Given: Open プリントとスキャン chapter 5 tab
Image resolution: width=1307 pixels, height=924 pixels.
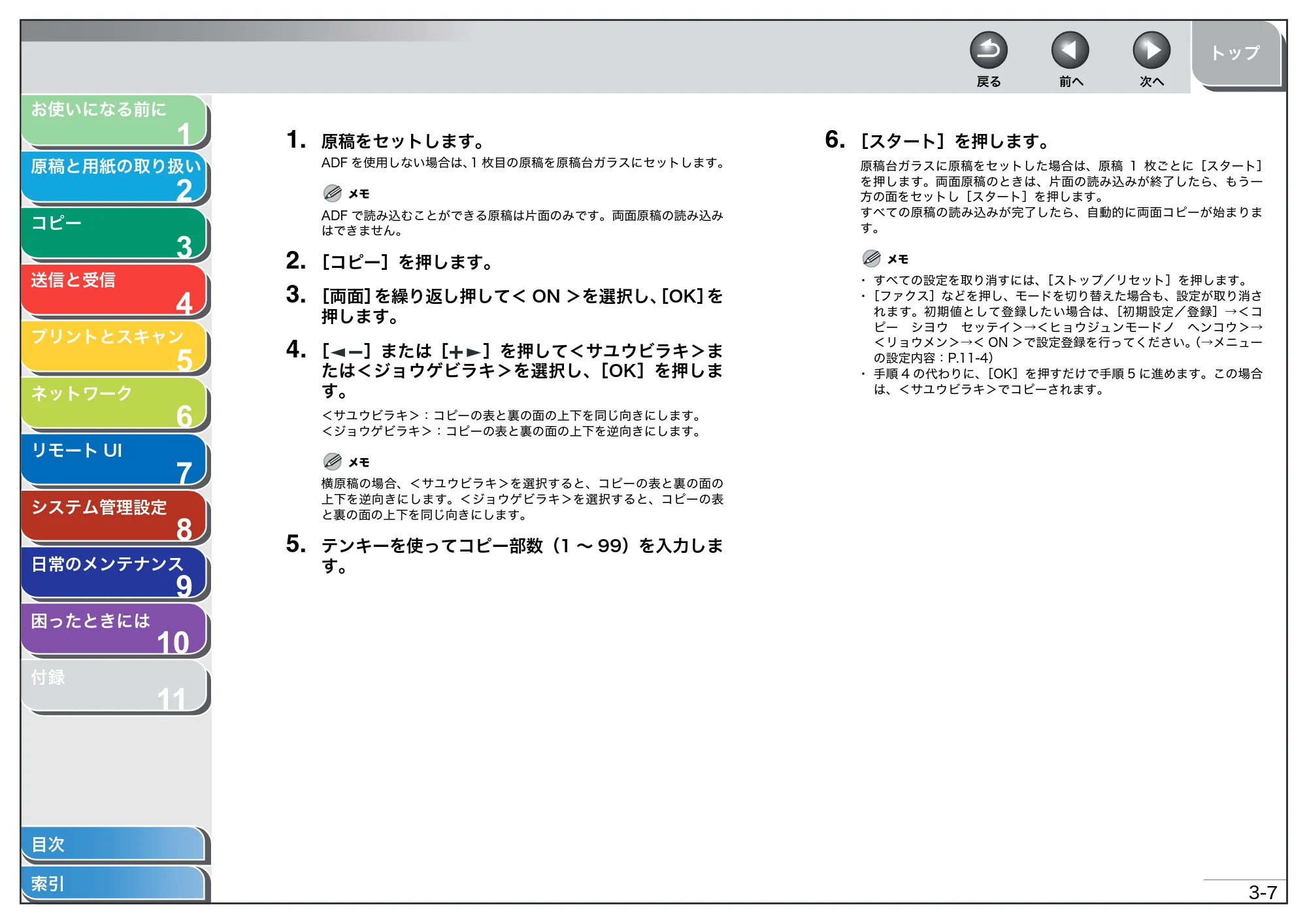Looking at the screenshot, I should (x=114, y=348).
